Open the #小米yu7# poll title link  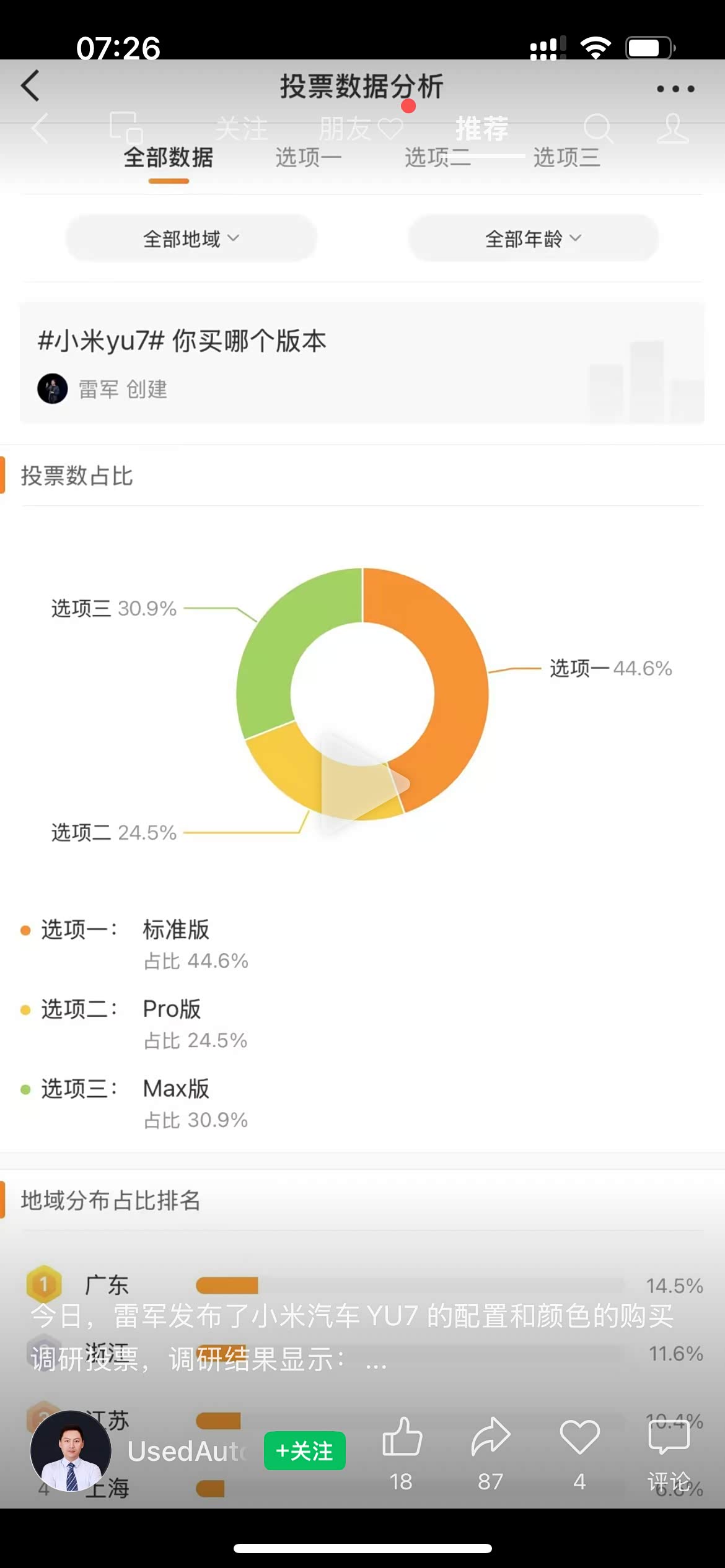click(182, 341)
